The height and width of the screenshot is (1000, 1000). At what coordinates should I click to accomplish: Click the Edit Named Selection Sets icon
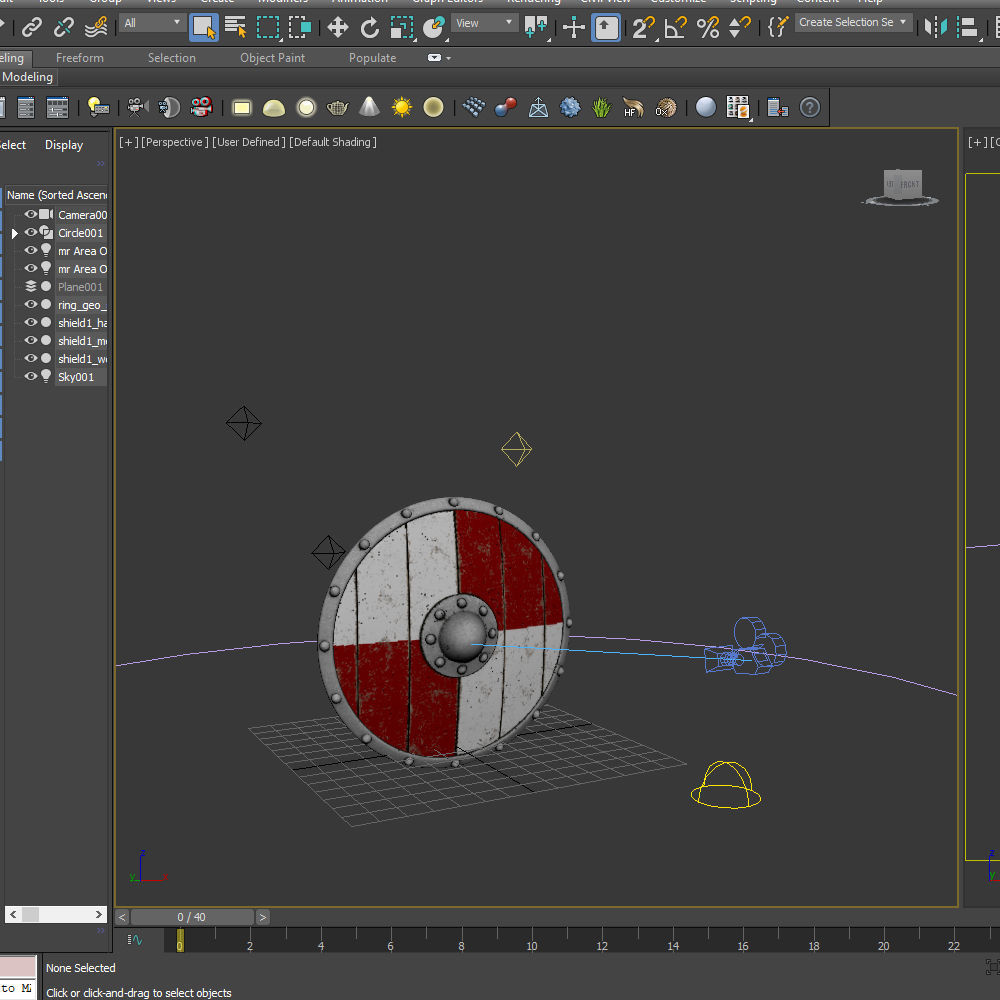coord(778,27)
